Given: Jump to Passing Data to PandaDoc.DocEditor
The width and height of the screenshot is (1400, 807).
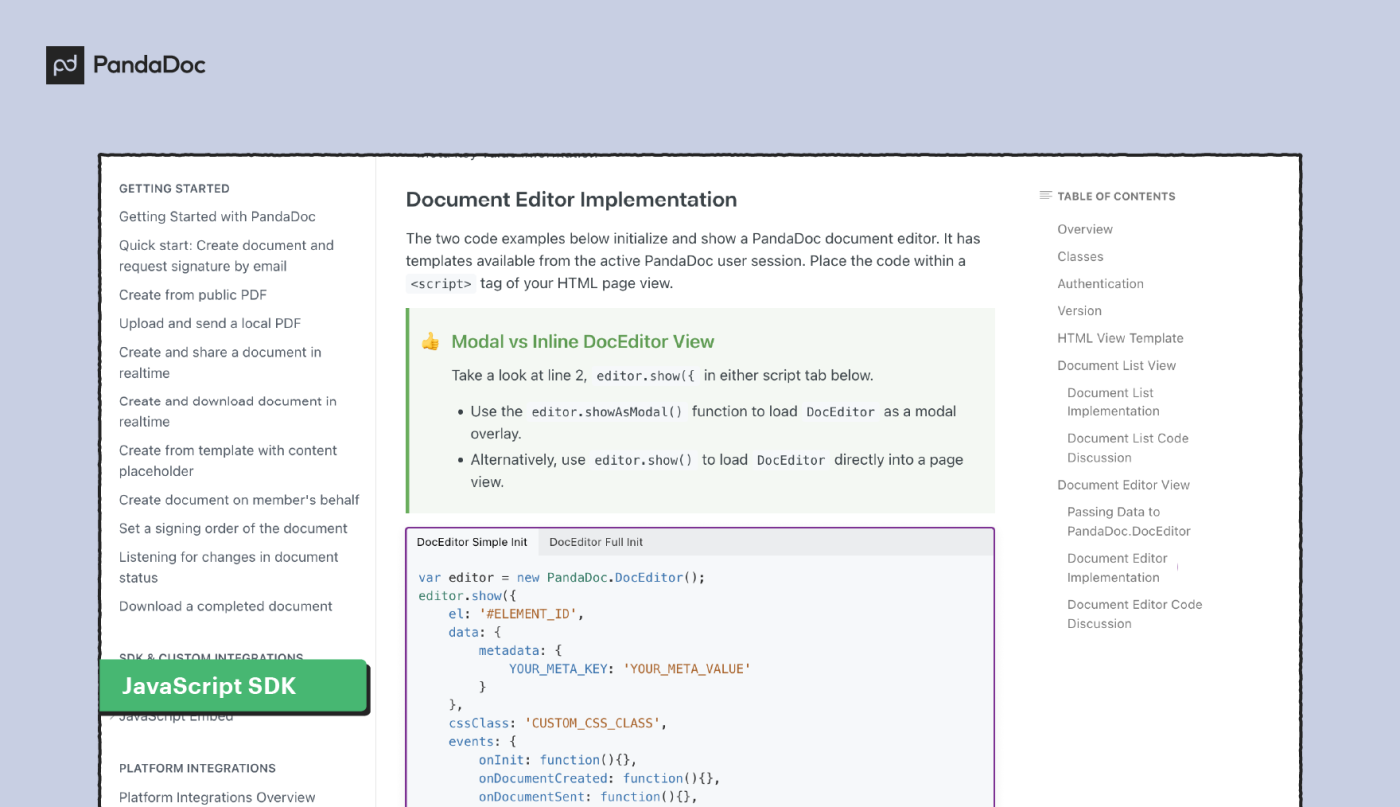Looking at the screenshot, I should (1129, 521).
